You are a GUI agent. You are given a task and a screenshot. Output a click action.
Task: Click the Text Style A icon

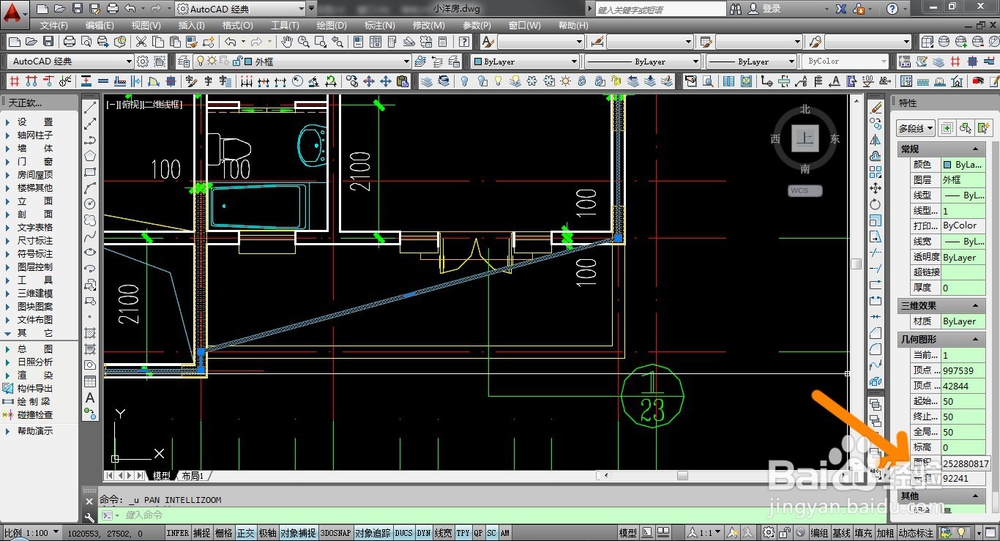488,42
